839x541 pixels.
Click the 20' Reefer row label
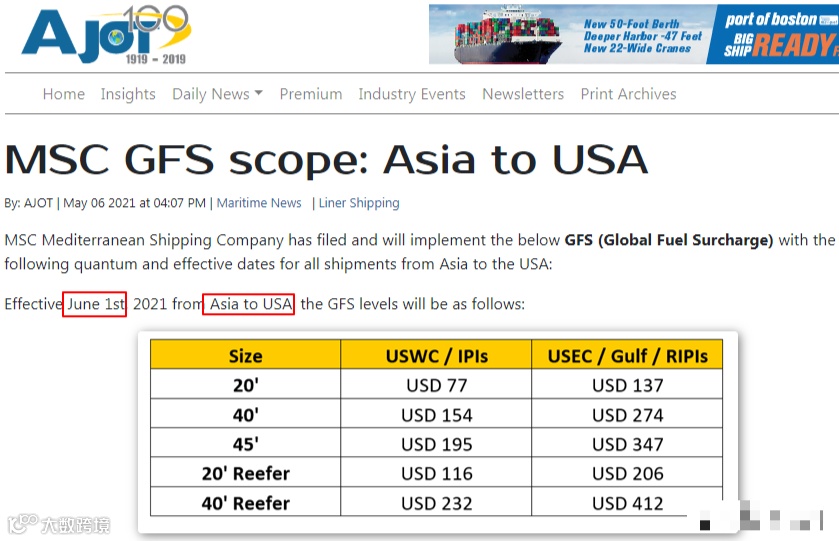[x=246, y=473]
